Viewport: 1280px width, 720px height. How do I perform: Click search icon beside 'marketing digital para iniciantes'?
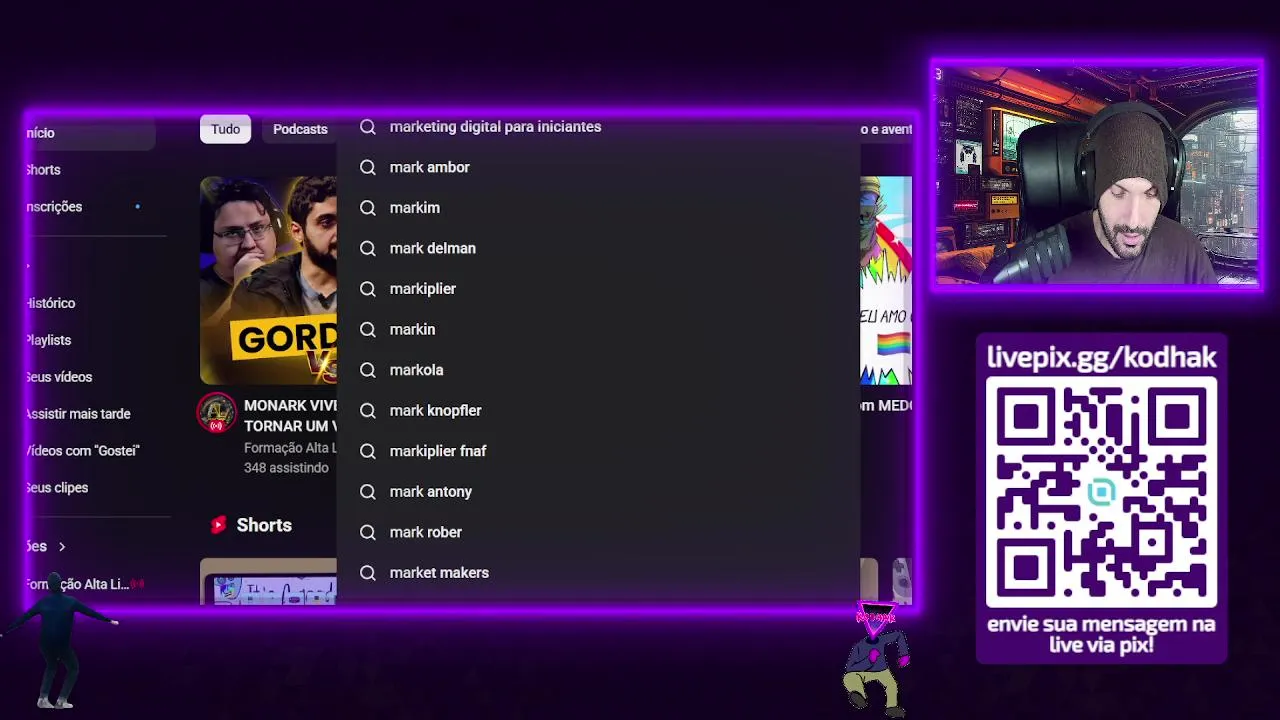tap(368, 127)
